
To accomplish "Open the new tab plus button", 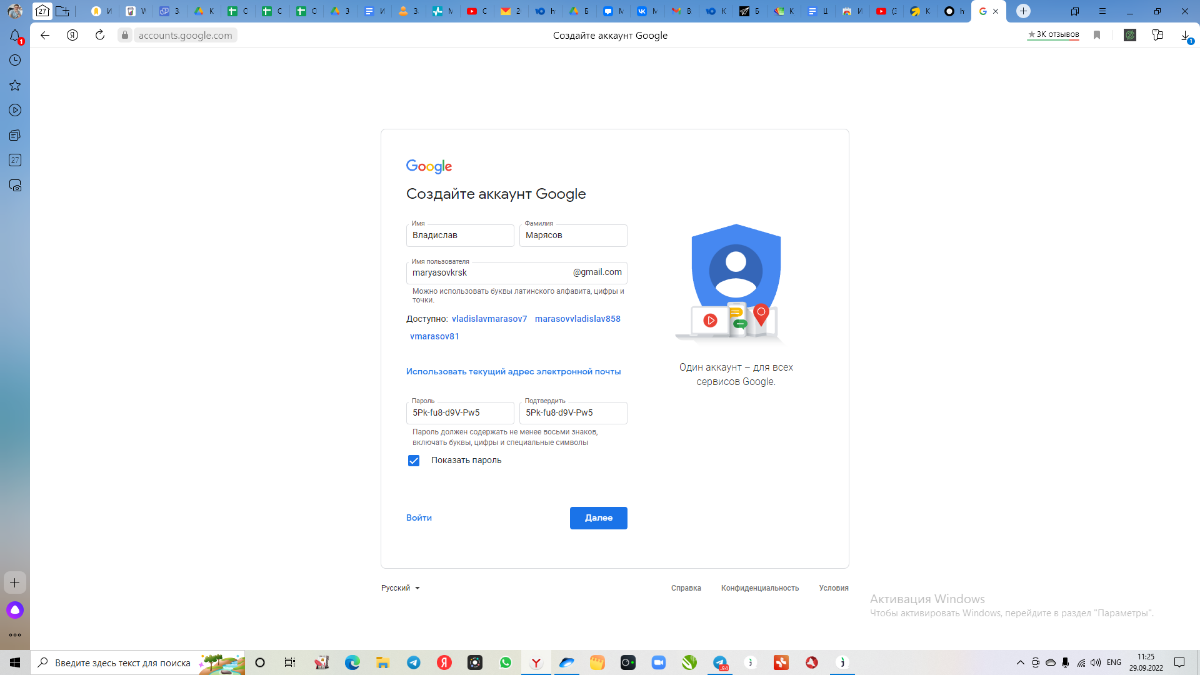I will tap(1023, 11).
